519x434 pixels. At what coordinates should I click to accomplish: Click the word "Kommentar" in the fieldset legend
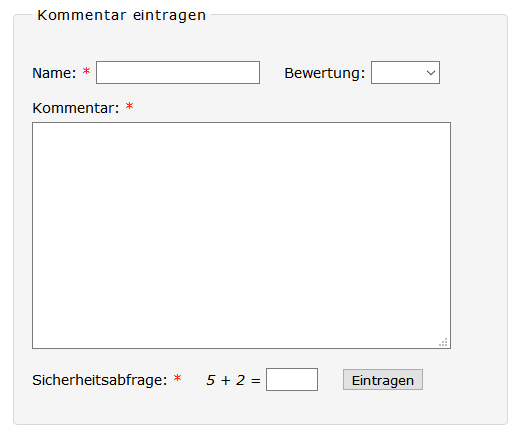point(82,15)
